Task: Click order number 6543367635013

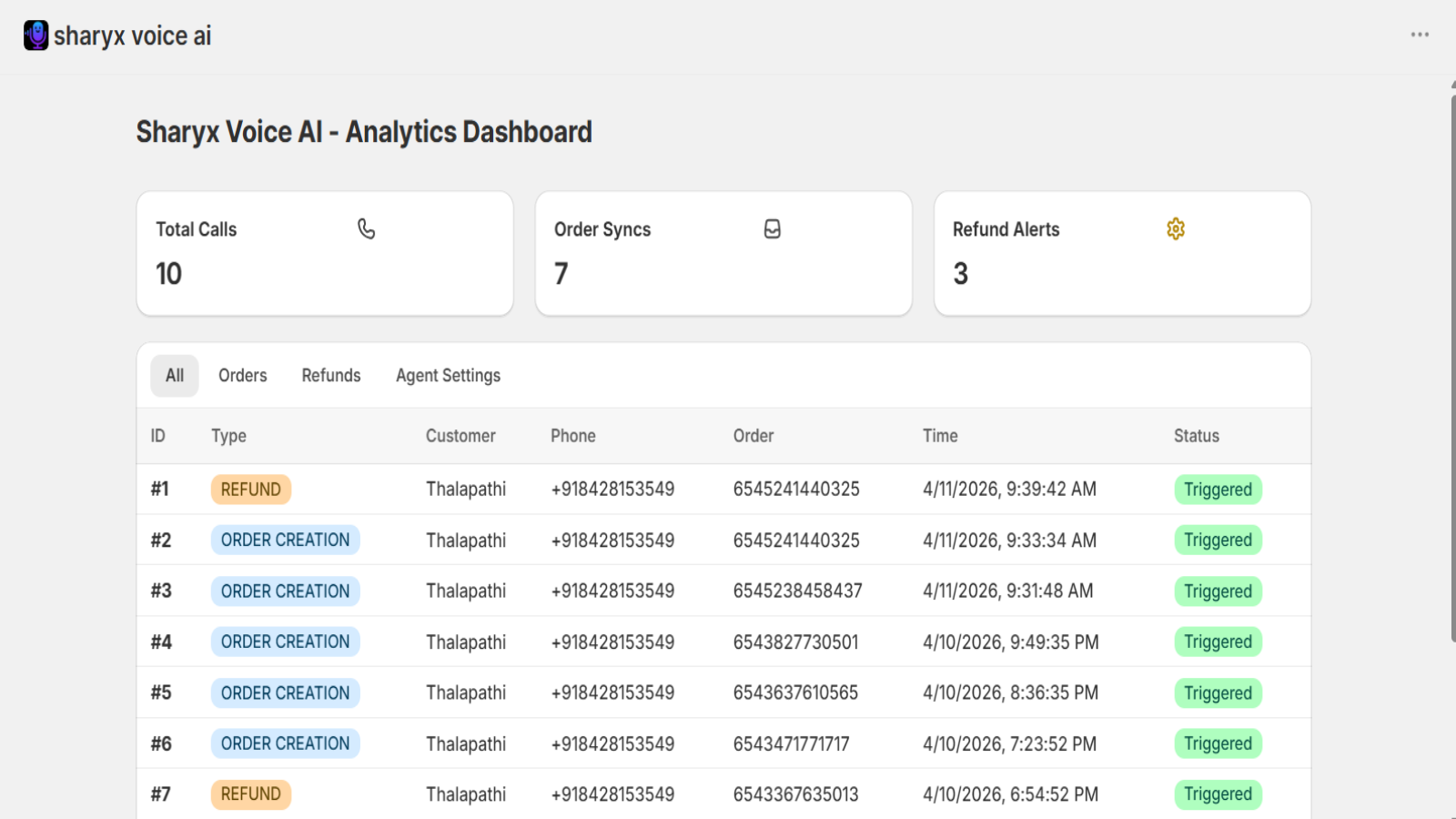Action: [x=796, y=794]
